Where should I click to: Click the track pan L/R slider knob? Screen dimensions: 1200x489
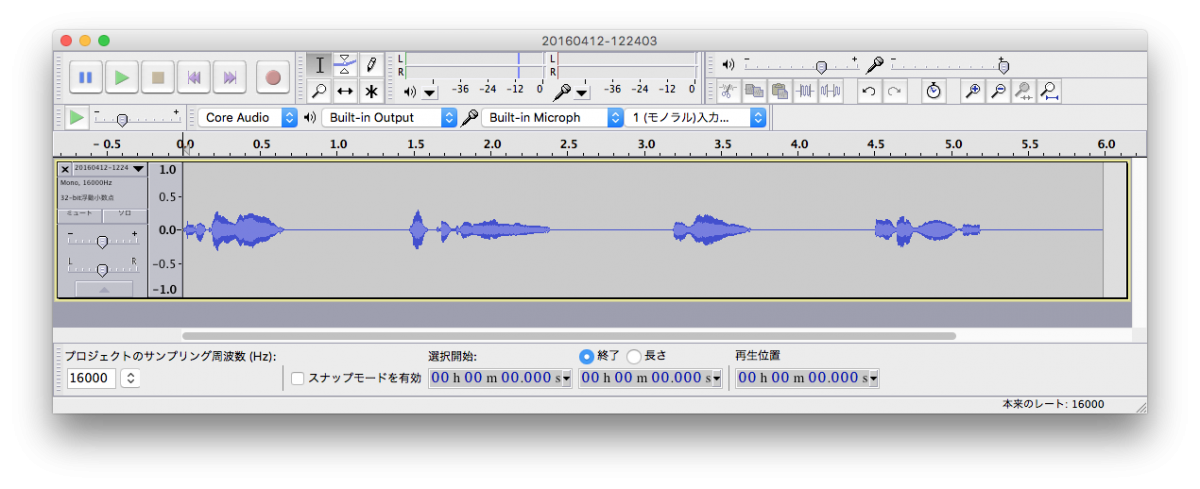(102, 270)
